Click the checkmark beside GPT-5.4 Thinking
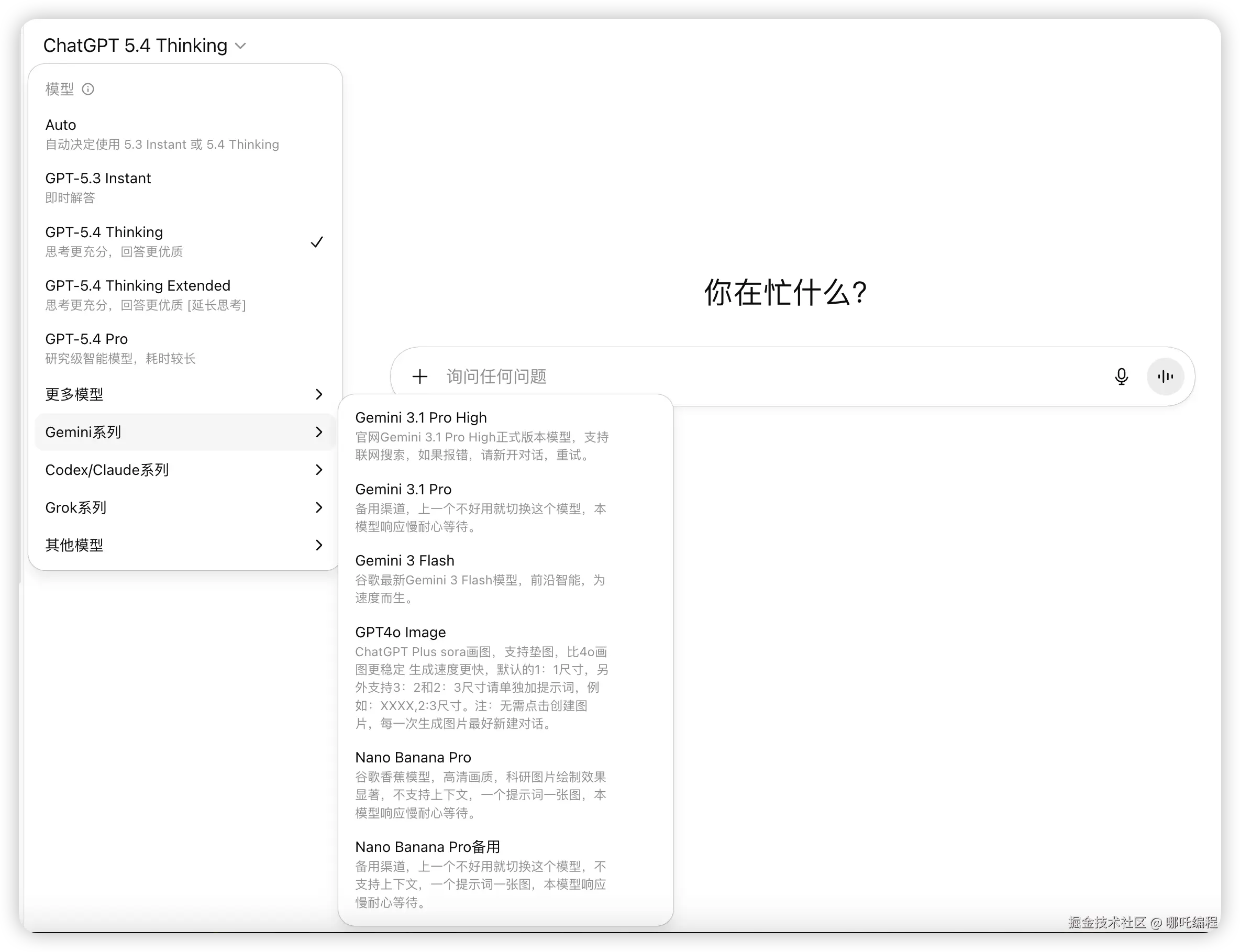The height and width of the screenshot is (952, 1240). pos(317,242)
